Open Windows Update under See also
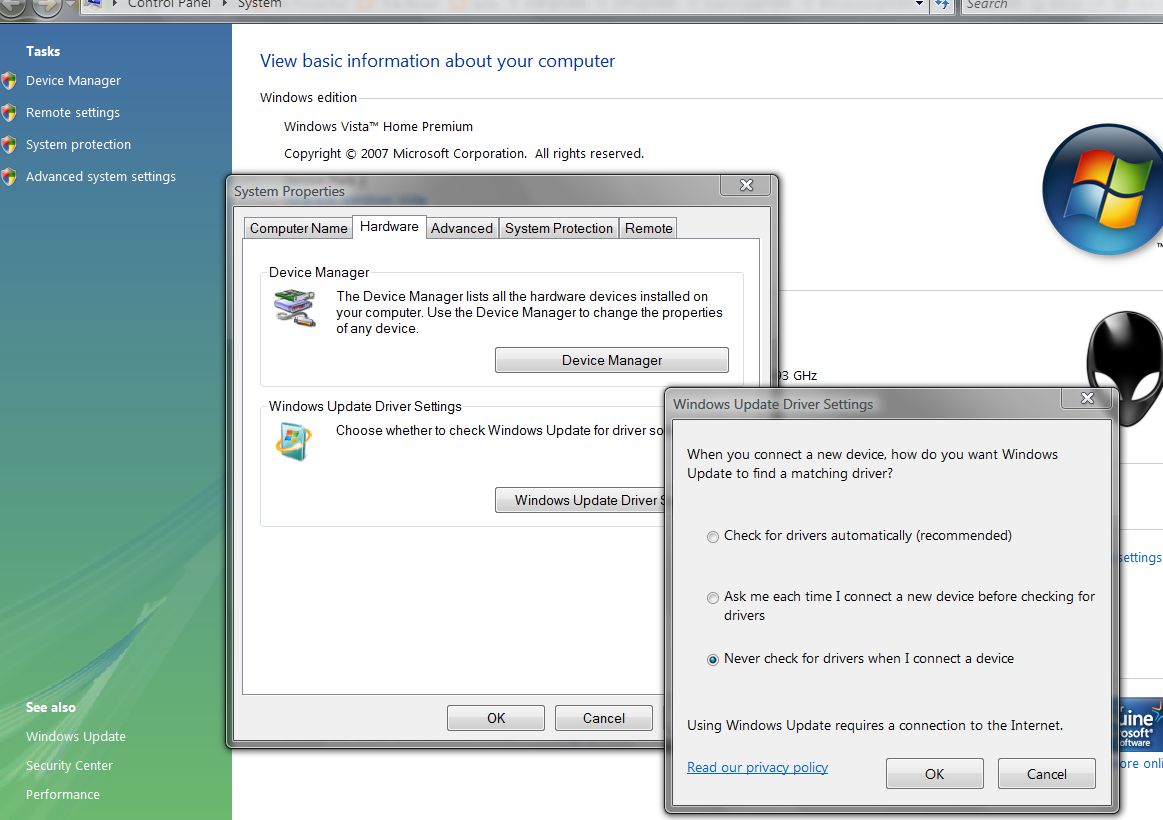The width and height of the screenshot is (1163, 820). 76,736
